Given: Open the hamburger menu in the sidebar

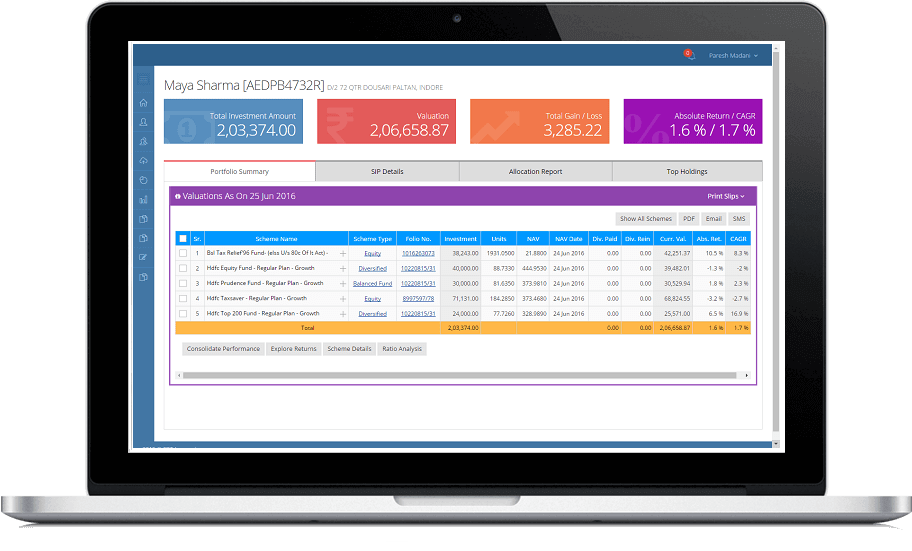Looking at the screenshot, I should 145,79.
